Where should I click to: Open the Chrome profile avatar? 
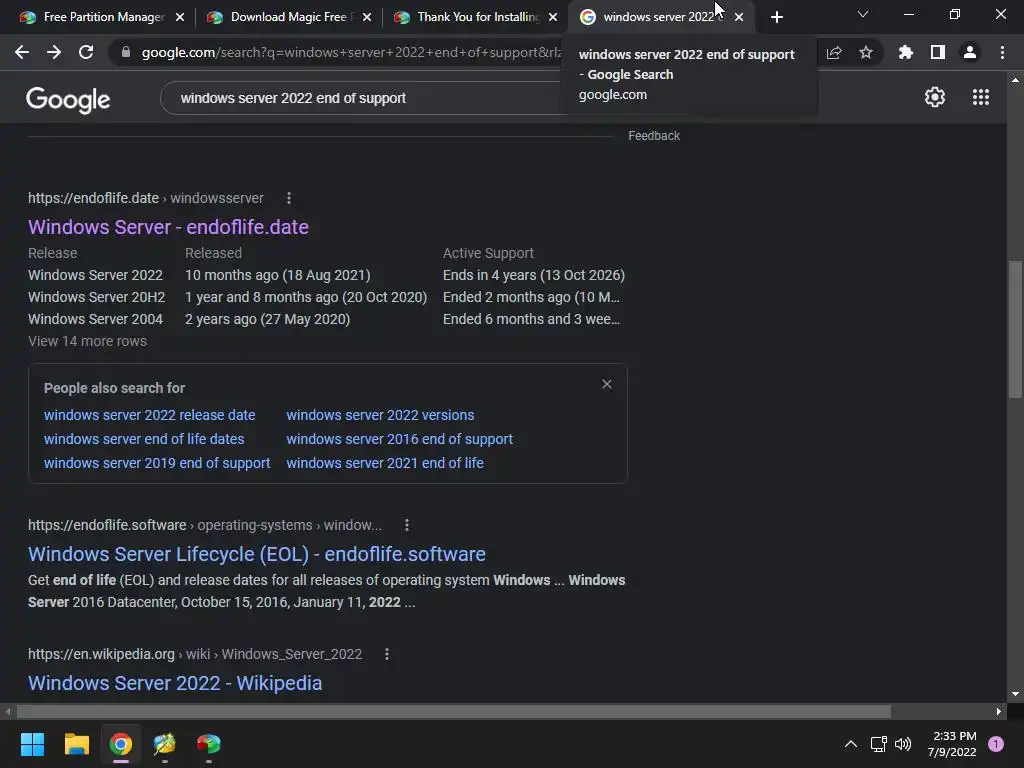pyautogui.click(x=970, y=52)
